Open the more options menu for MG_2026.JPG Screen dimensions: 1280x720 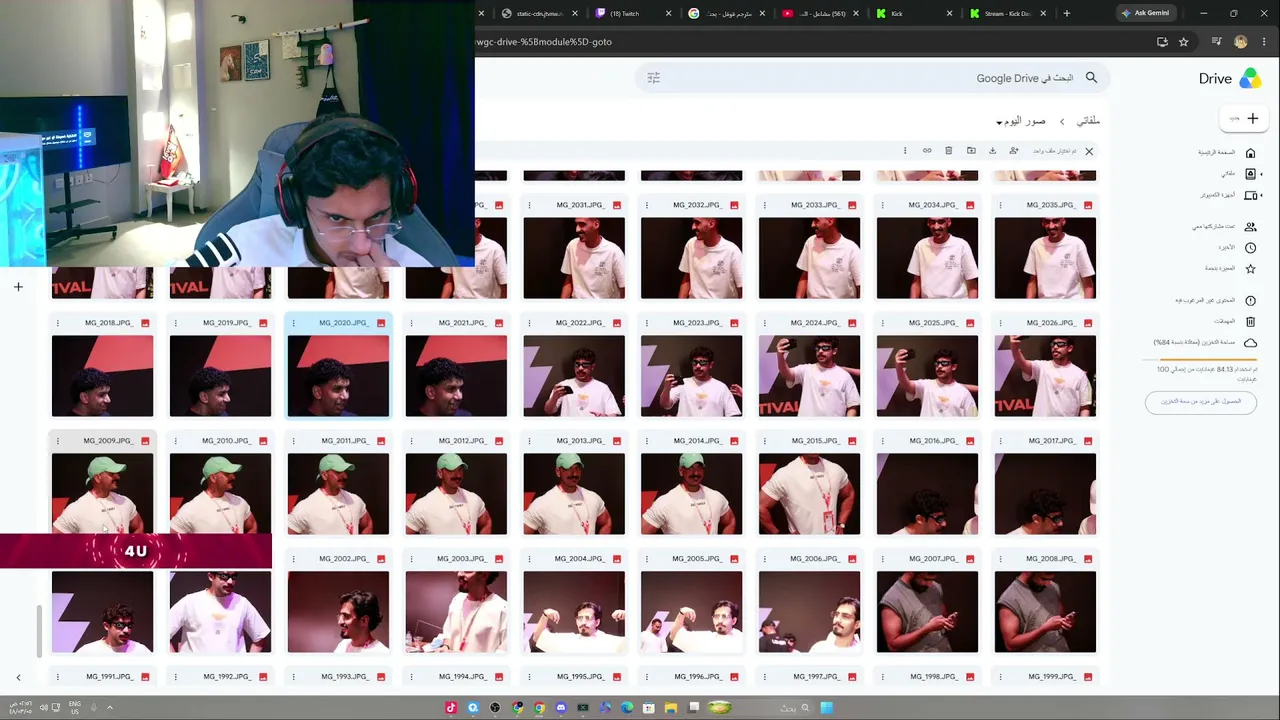(x=1001, y=323)
